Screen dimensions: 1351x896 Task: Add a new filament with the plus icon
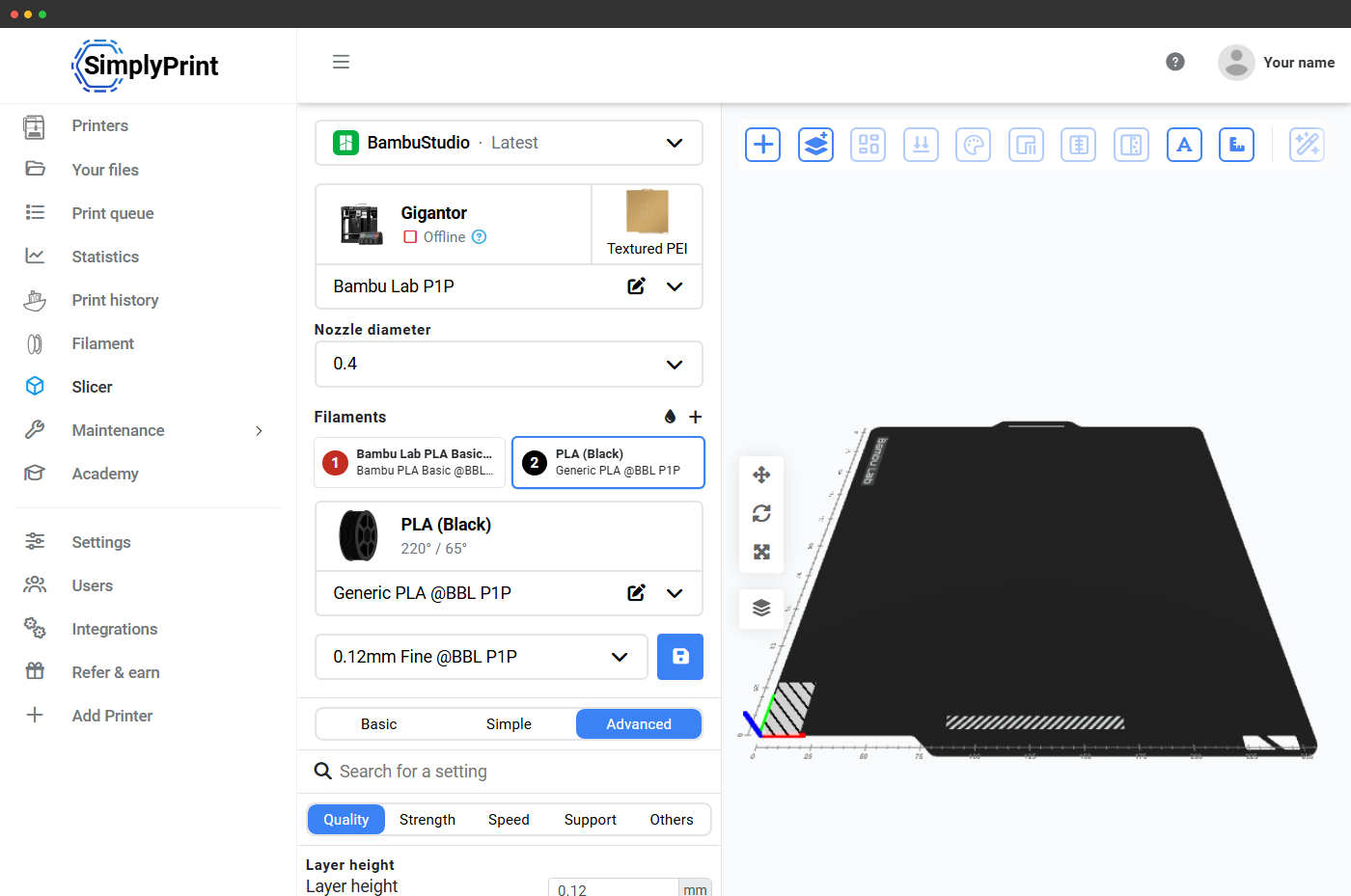click(696, 417)
